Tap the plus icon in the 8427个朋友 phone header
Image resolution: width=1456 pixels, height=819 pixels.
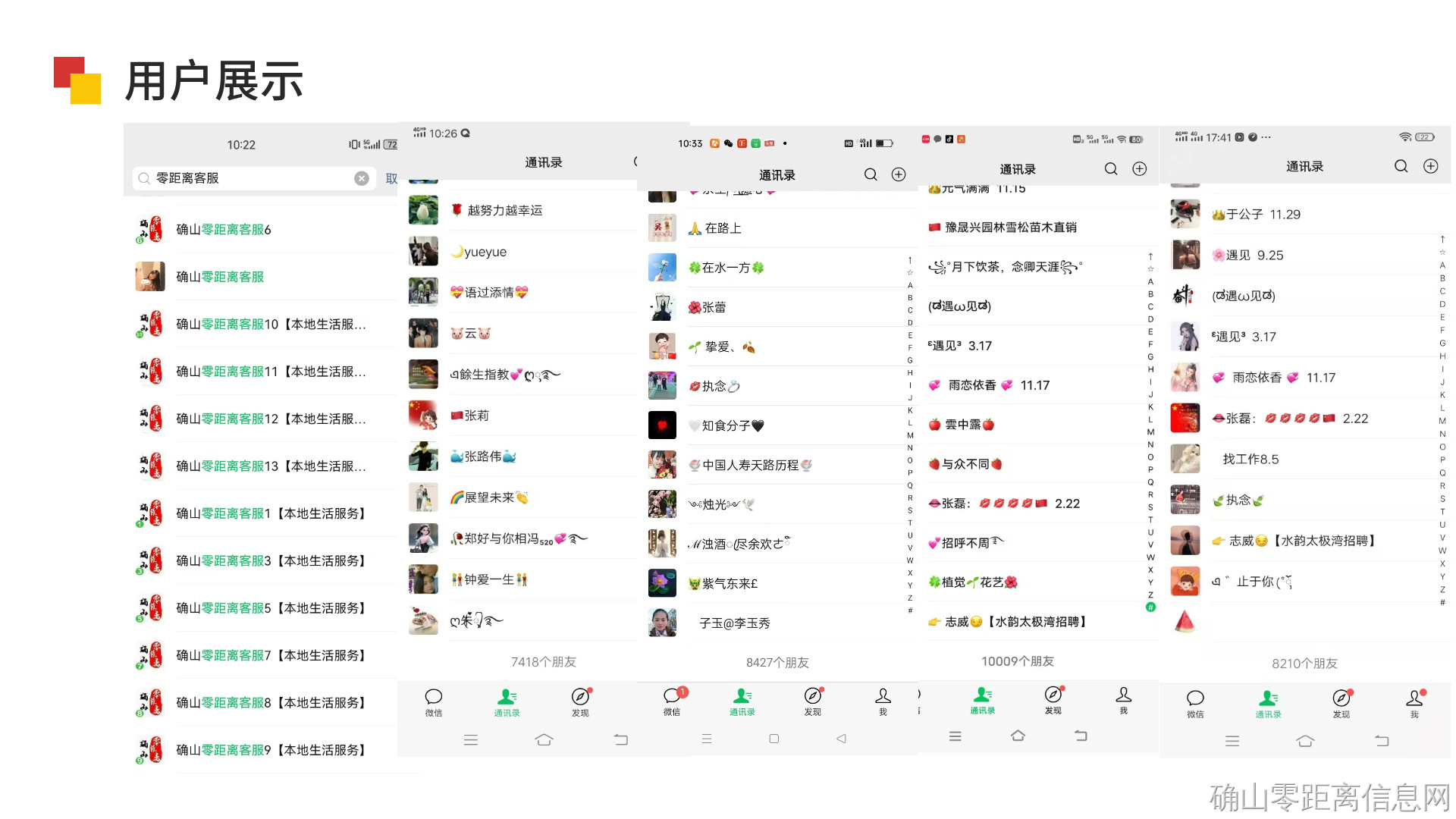pyautogui.click(x=899, y=174)
